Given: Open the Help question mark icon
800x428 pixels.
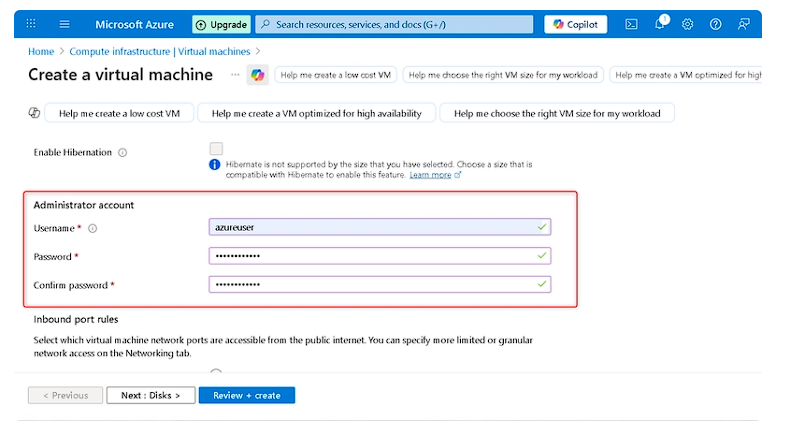Looking at the screenshot, I should click(715, 24).
